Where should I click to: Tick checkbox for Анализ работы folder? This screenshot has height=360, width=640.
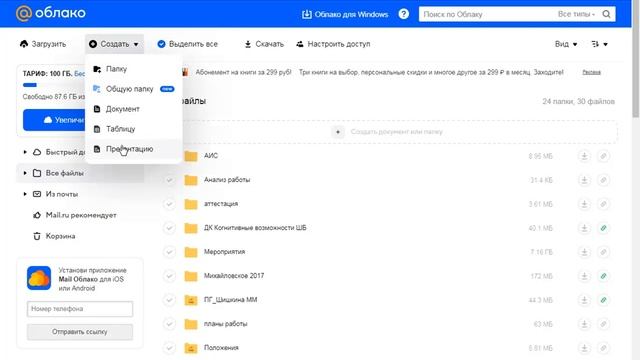click(x=169, y=180)
